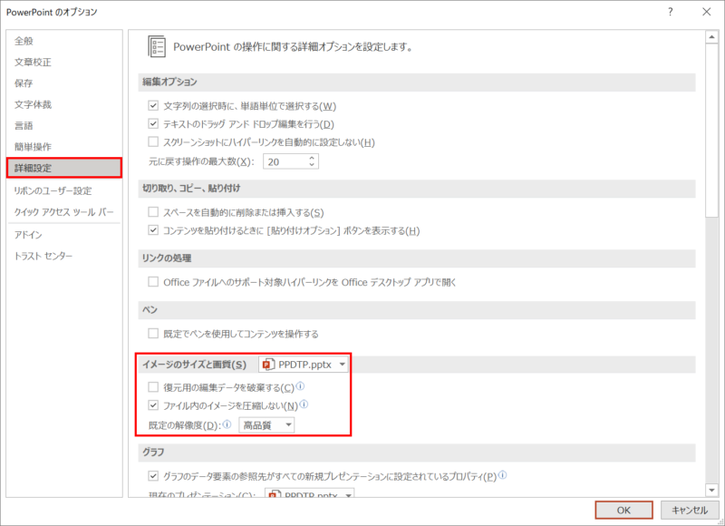Image resolution: width=725 pixels, height=526 pixels.
Task: Click the 元に戻す操作の最大数 value field
Action: 285,162
